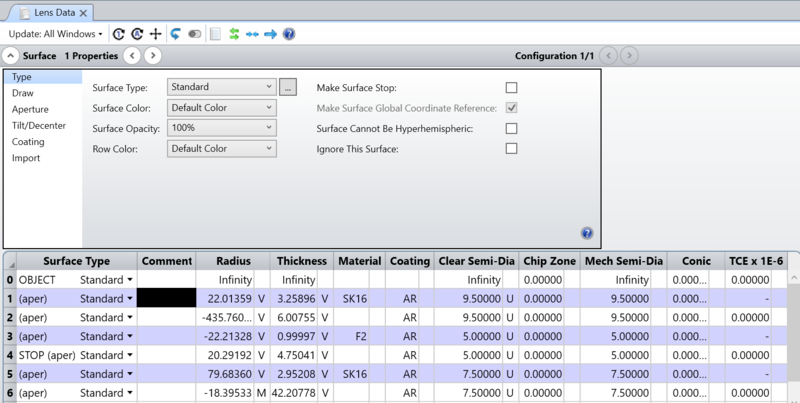Click the blue curved arrow toolbar icon
The height and width of the screenshot is (403, 800).
click(x=175, y=34)
